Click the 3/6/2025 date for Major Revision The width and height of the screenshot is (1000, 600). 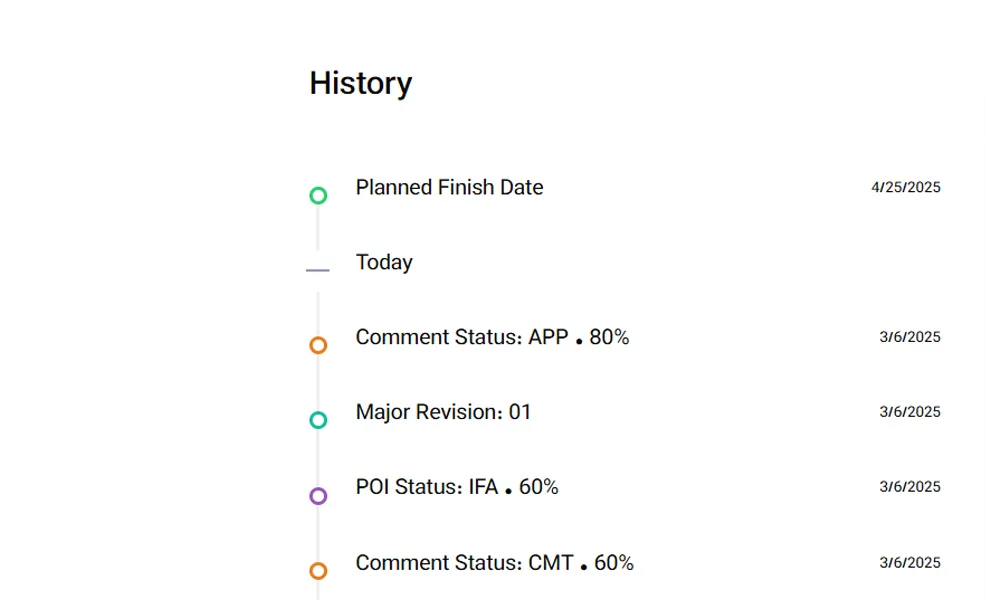909,412
